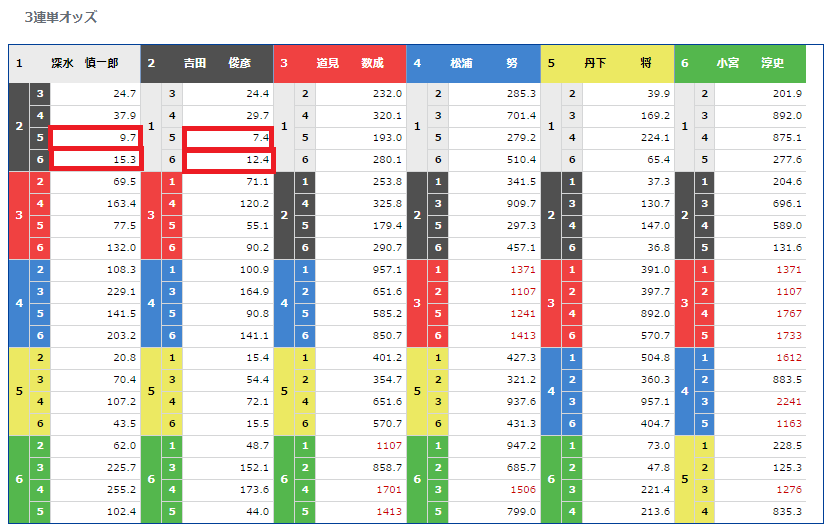Click the 15.4 odds cell
This screenshot has height=528, width=829.
[x=228, y=358]
